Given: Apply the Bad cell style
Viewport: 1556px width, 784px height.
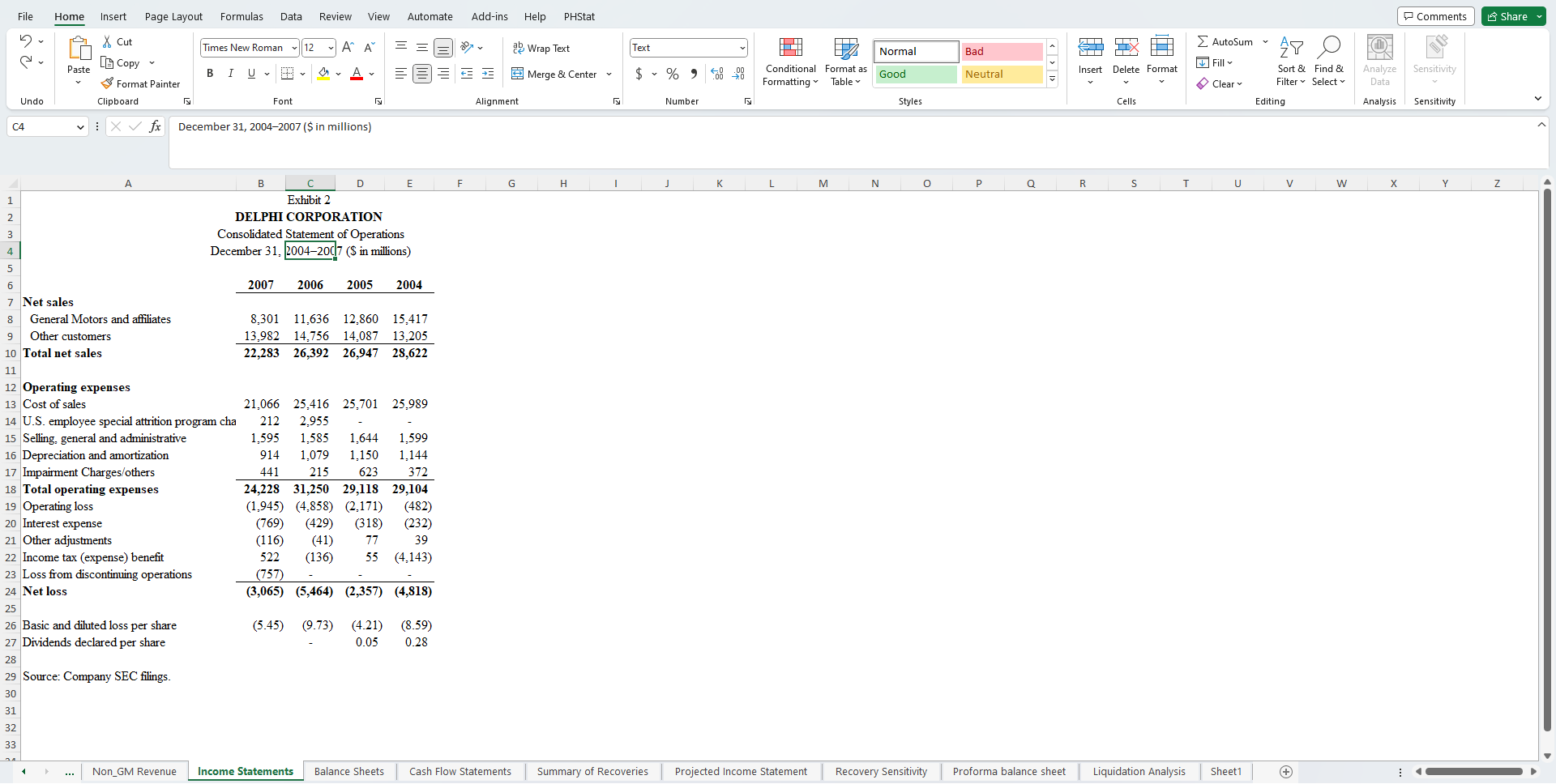Looking at the screenshot, I should [1002, 51].
